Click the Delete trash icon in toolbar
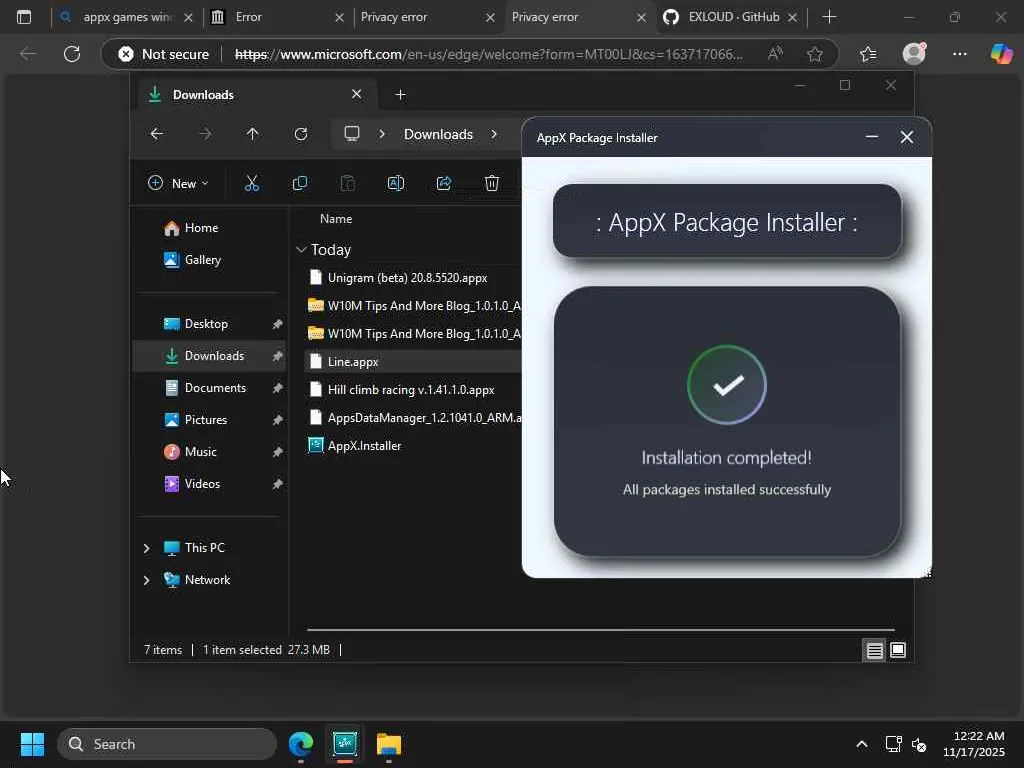Image resolution: width=1024 pixels, height=768 pixels. pyautogui.click(x=491, y=183)
